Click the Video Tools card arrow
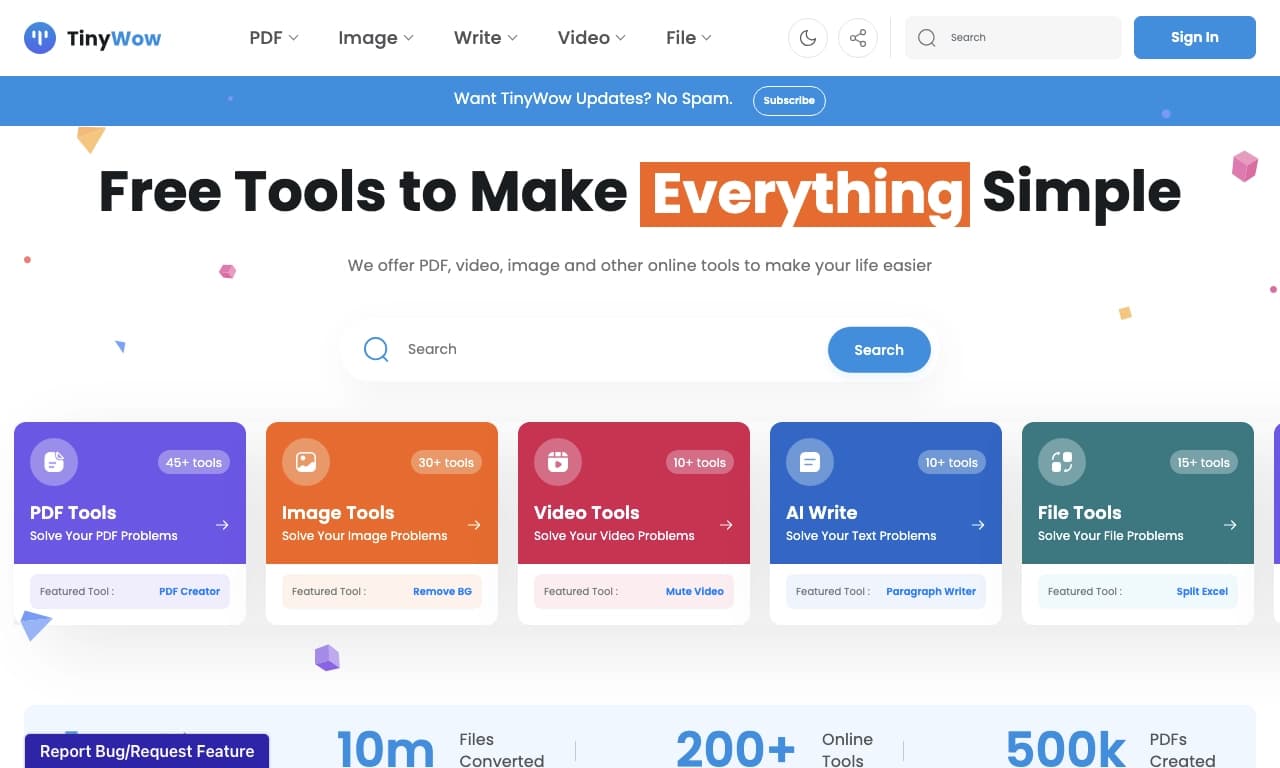Viewport: 1280px width, 768px height. pyautogui.click(x=726, y=525)
